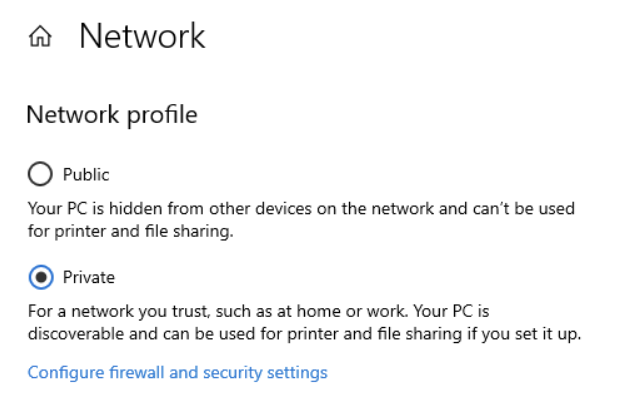Click the word "firewall" in the blue link
The height and width of the screenshot is (412, 620).
pyautogui.click(x=127, y=373)
